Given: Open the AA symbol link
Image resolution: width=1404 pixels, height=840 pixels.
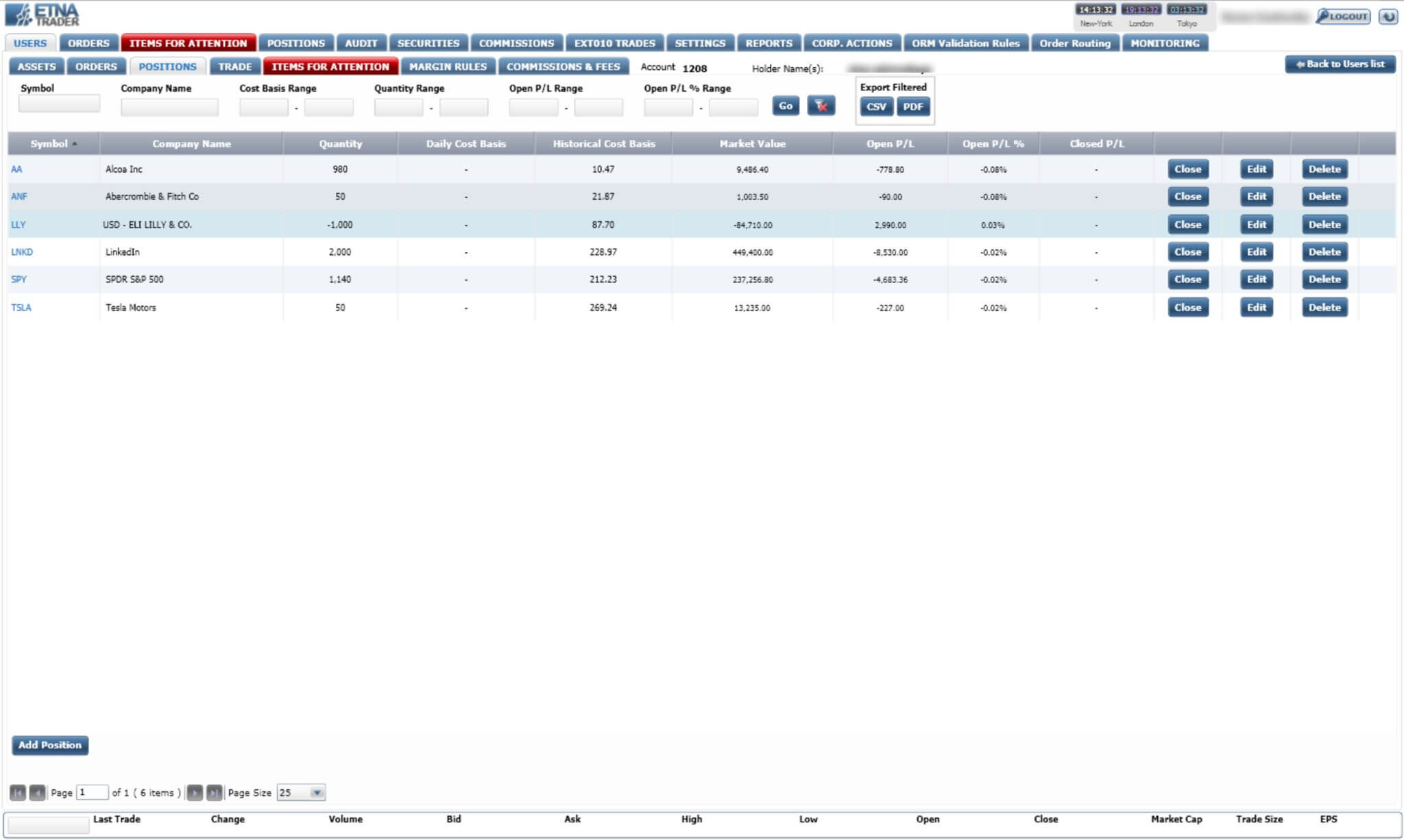Looking at the screenshot, I should tap(16, 169).
